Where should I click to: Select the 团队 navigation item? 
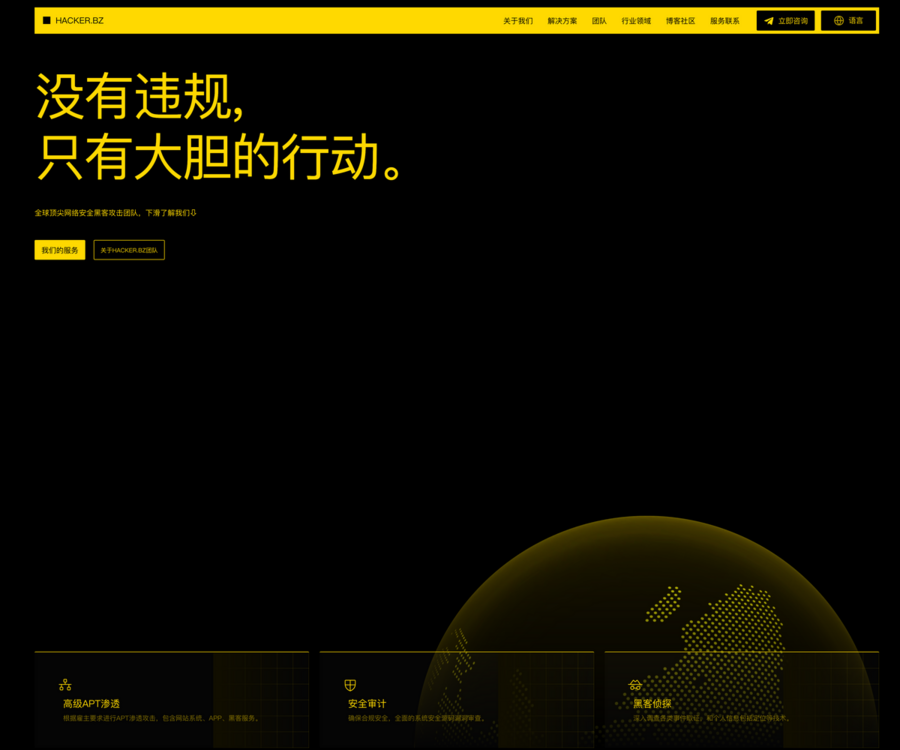[599, 21]
